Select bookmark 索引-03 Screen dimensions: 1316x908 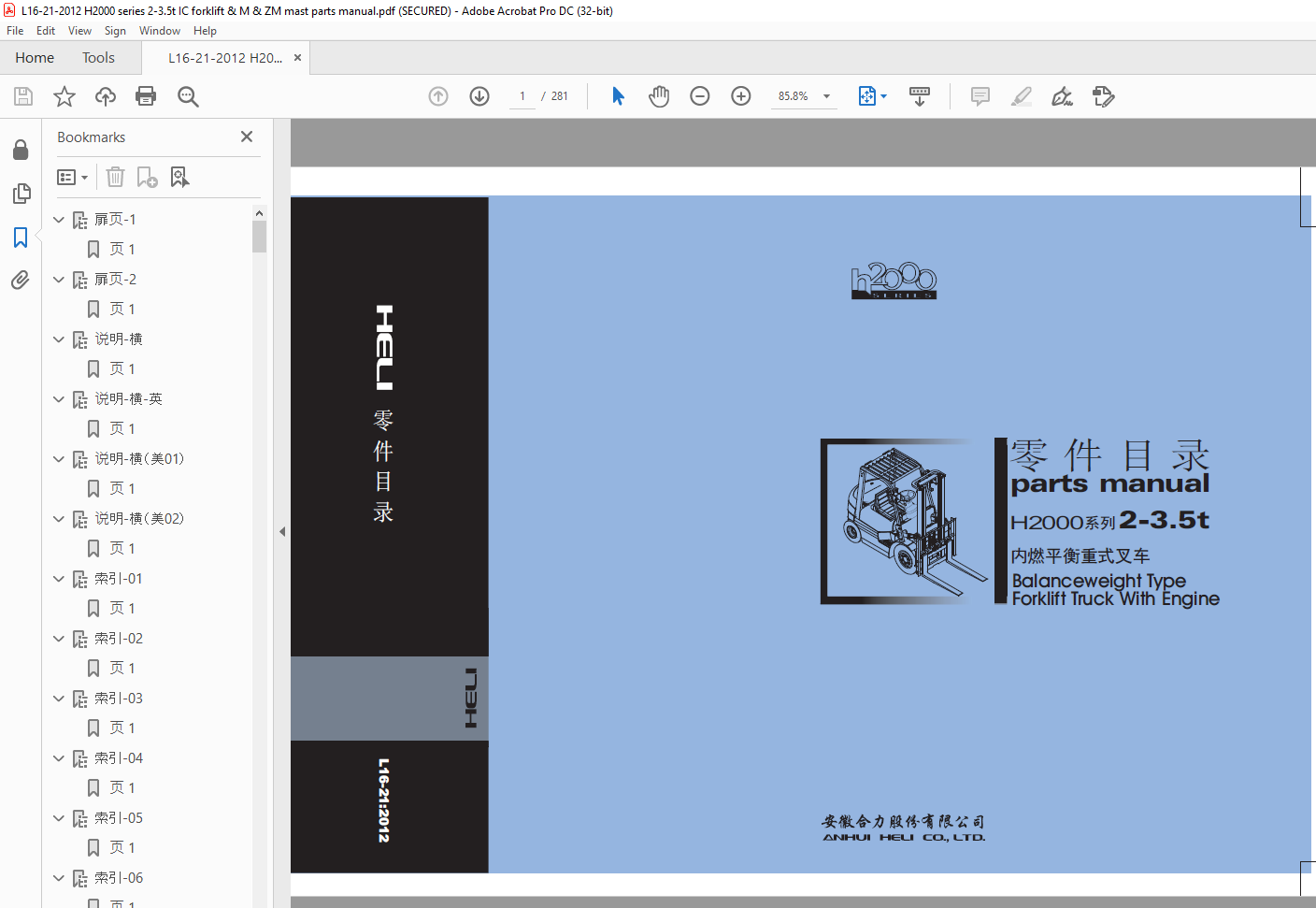tap(119, 699)
